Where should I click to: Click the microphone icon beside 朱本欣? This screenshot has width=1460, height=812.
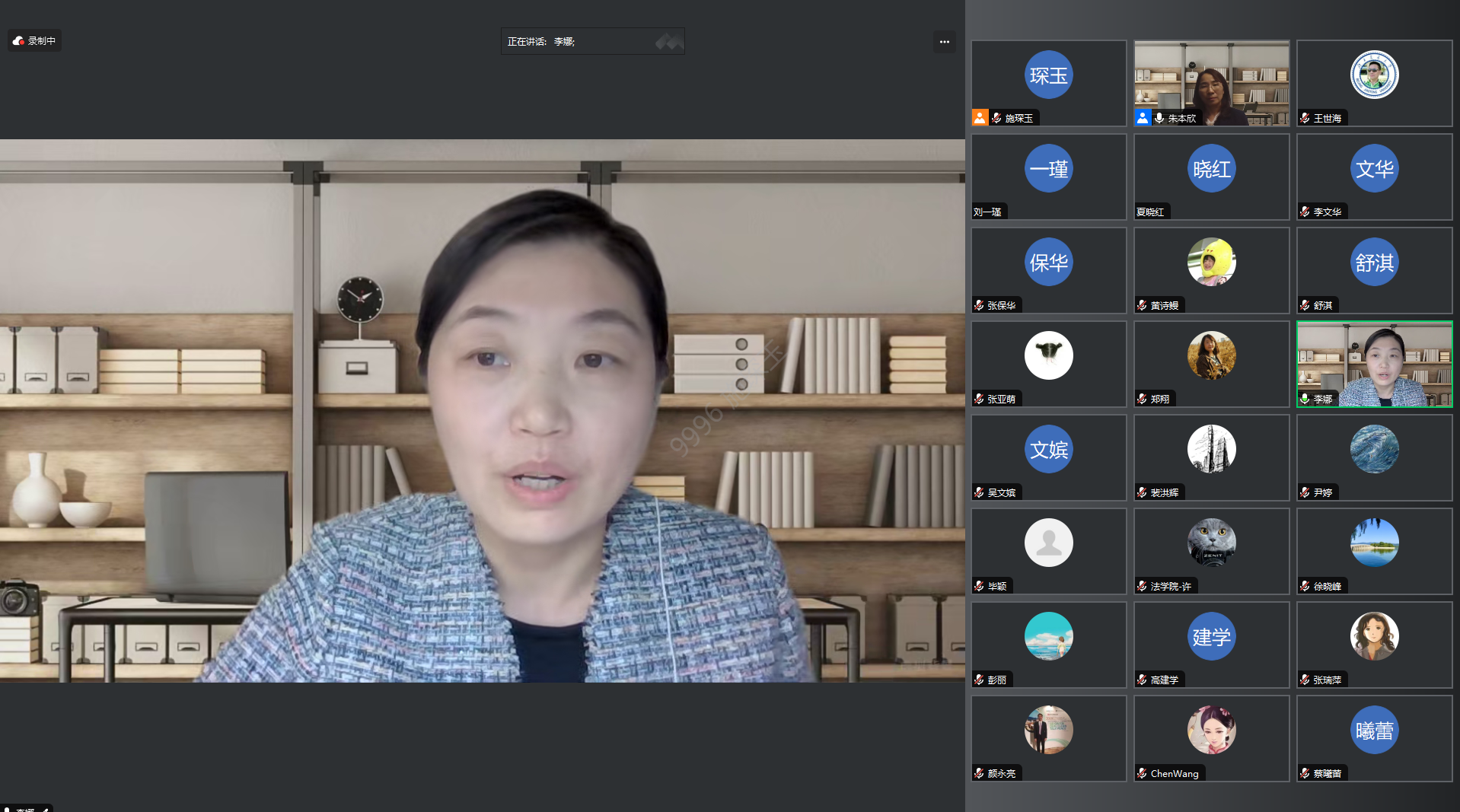(x=1159, y=118)
